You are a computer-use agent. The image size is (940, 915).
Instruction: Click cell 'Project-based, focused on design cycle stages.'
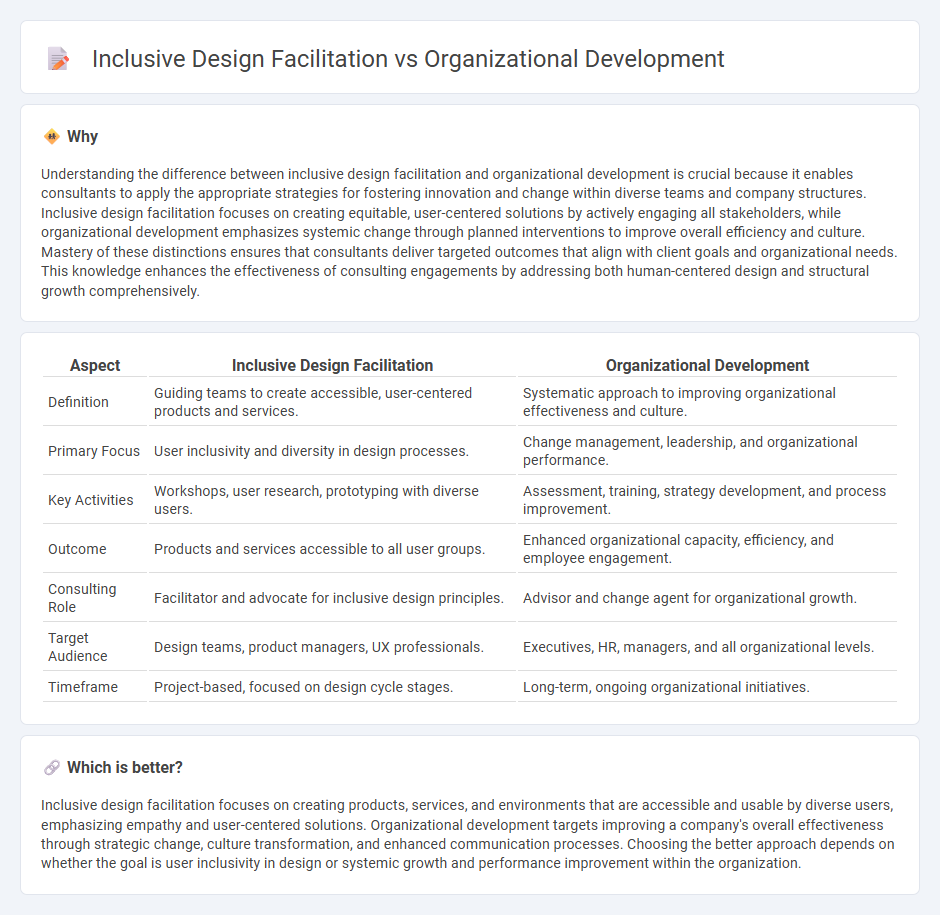332,687
